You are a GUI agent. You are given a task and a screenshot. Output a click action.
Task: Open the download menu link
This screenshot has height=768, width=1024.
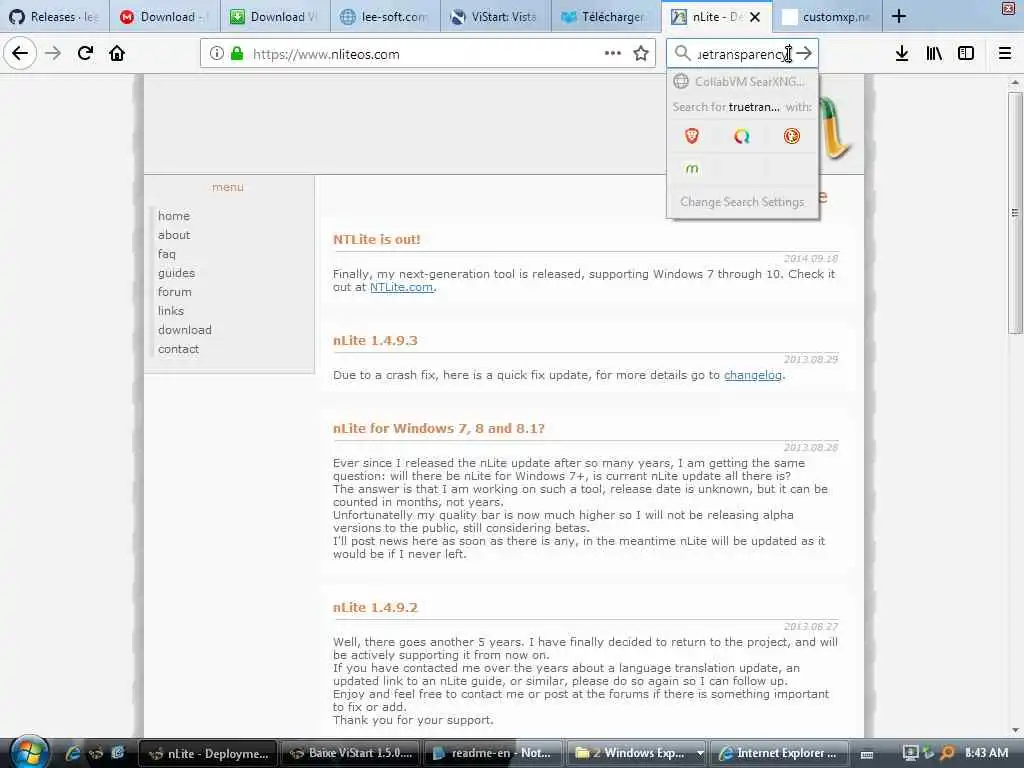point(185,330)
